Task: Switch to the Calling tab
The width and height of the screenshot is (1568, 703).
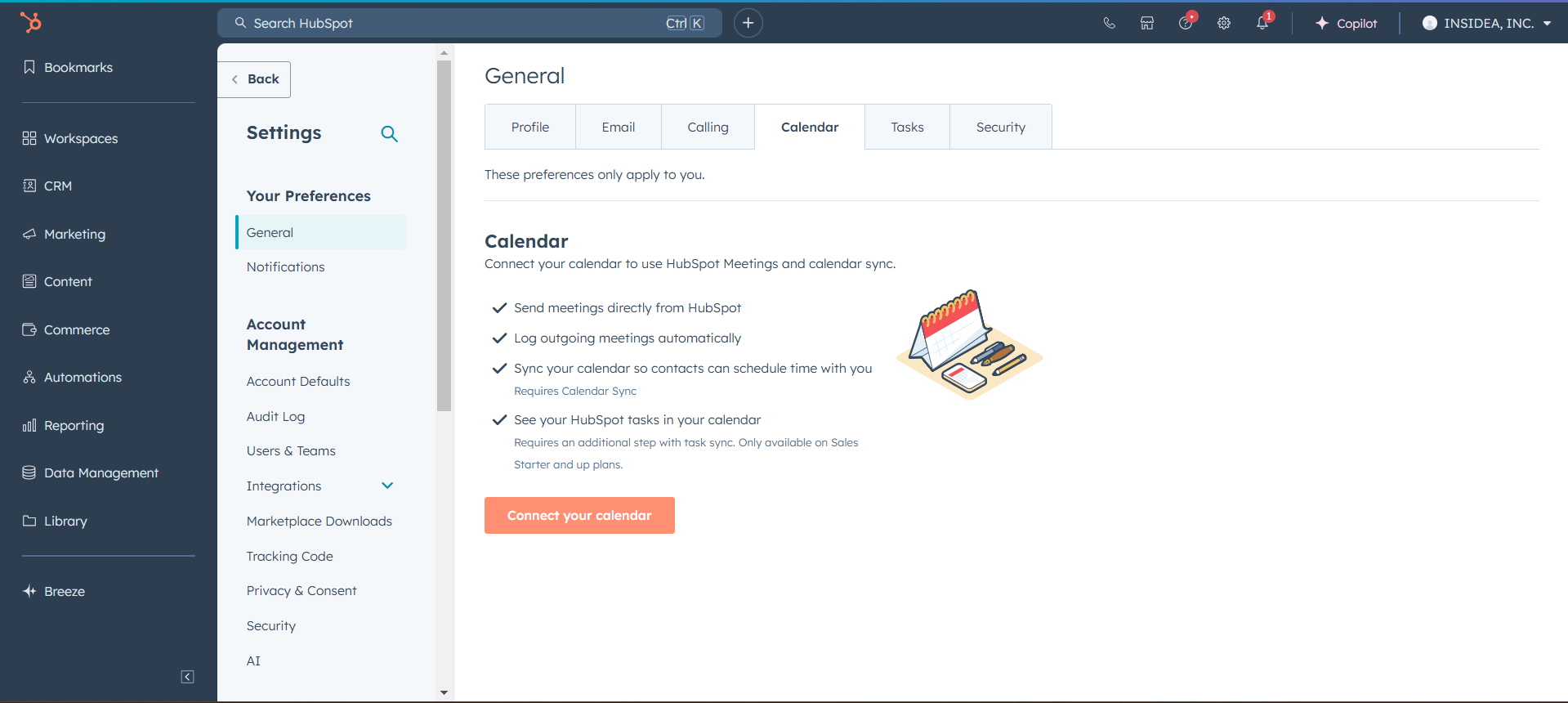Action: [x=708, y=127]
